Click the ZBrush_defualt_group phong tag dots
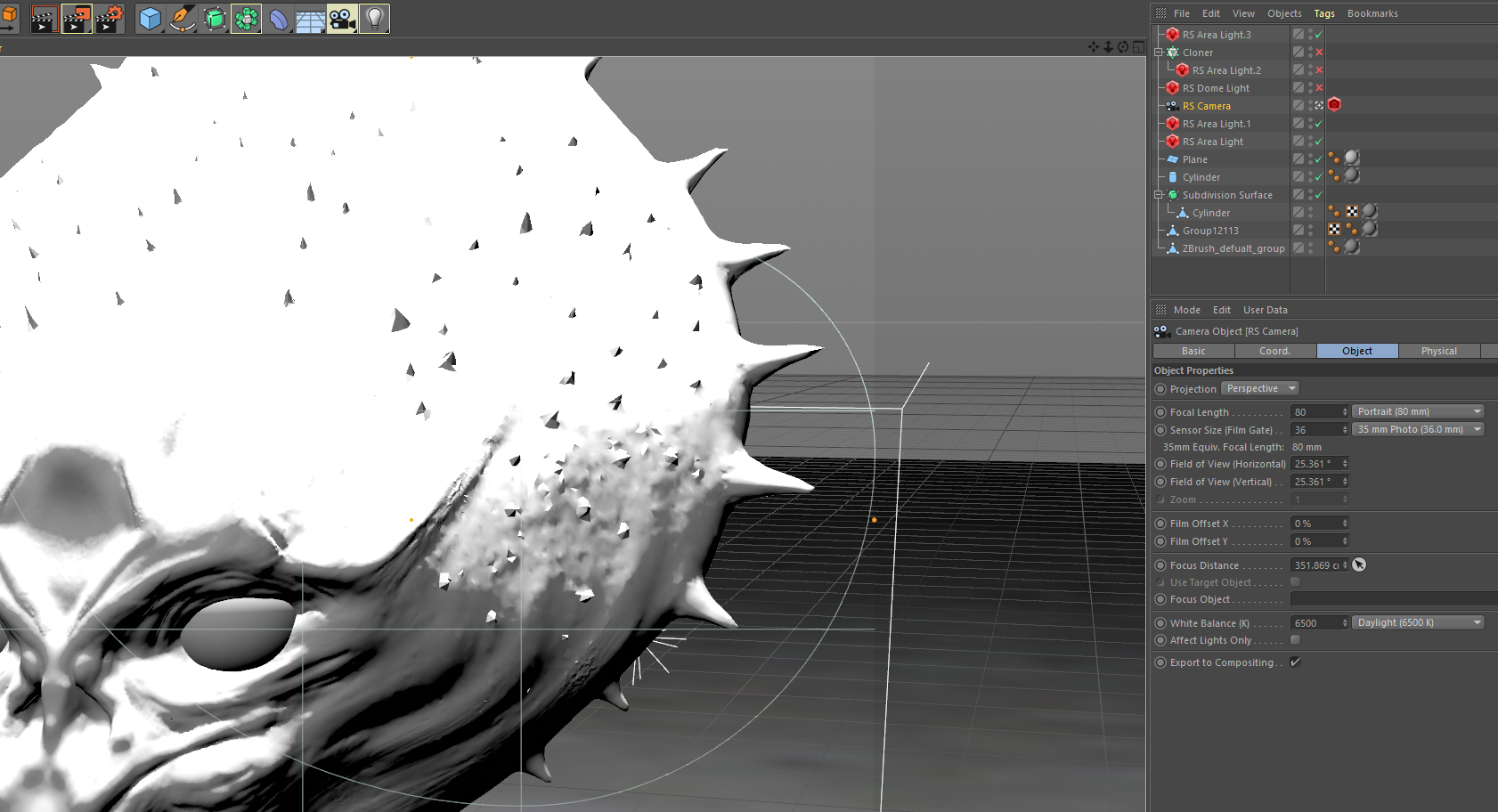Screen dimensions: 1498x812 coord(1334,248)
